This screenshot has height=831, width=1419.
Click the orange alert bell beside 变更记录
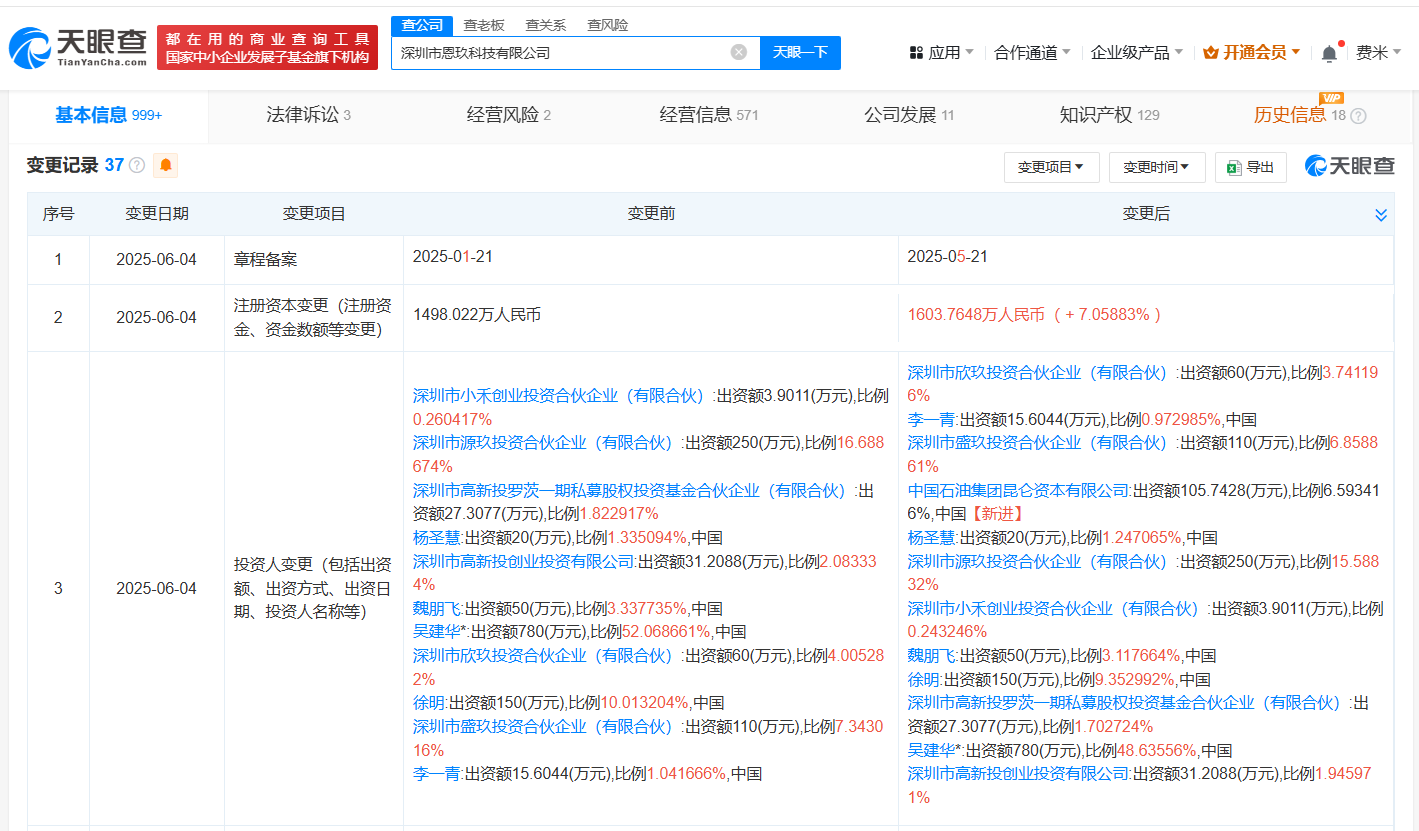[165, 165]
